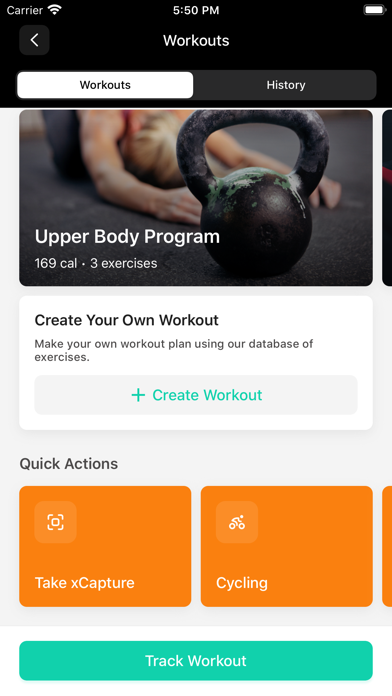Screen dimensions: 392x696
Task: Switch to the History tab
Action: tap(285, 85)
